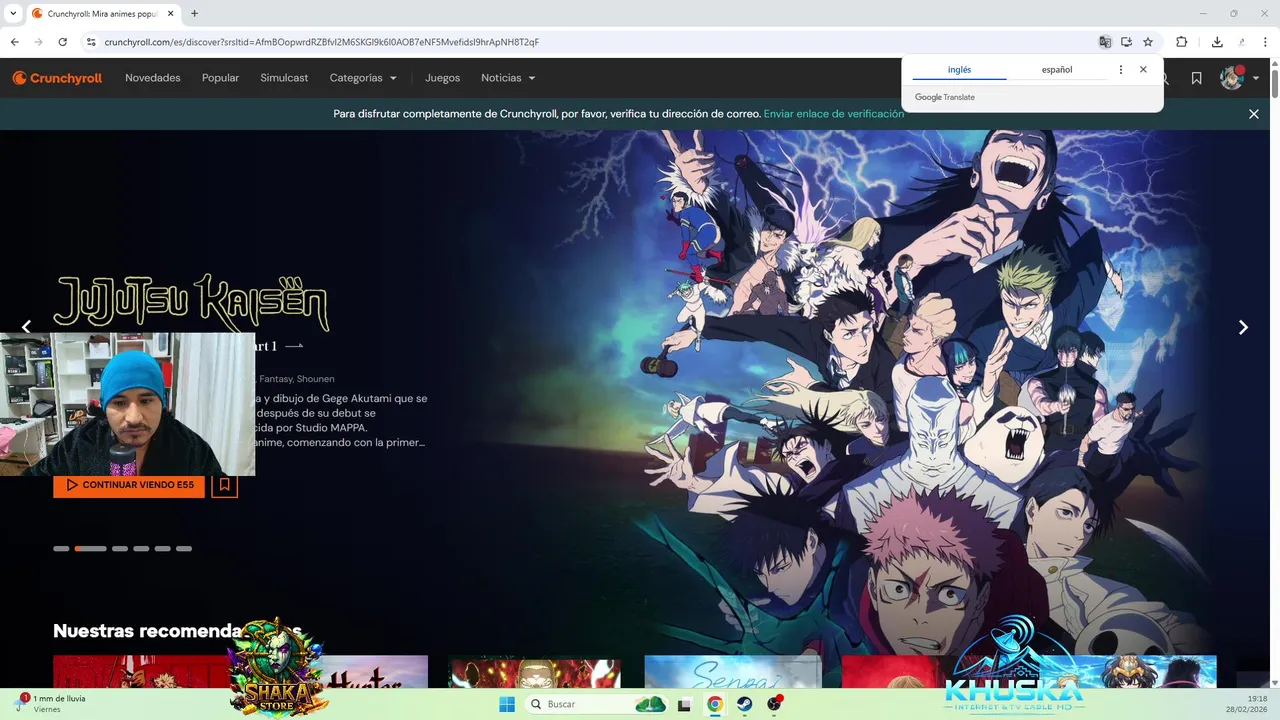This screenshot has height=720, width=1280.
Task: Open the Jujutsu Kaisen title logo
Action: coord(191,301)
